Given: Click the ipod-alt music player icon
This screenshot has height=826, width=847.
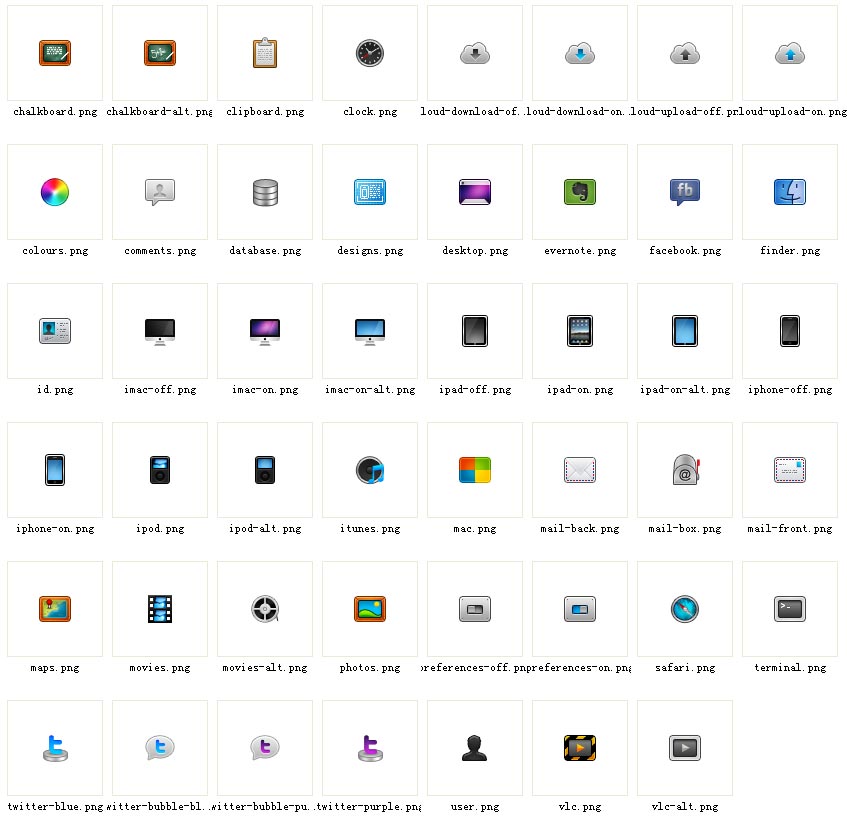Looking at the screenshot, I should click(x=265, y=470).
